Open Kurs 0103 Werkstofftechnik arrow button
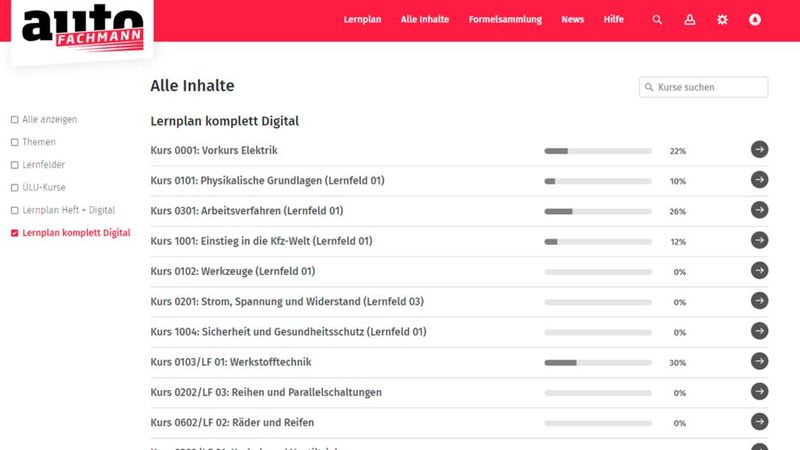Screen dimensions: 800x450 [760, 361]
